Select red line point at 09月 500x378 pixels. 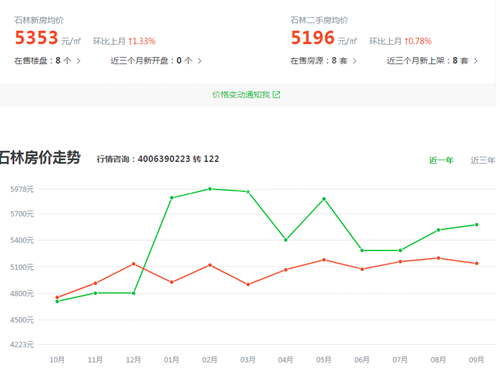click(x=477, y=263)
